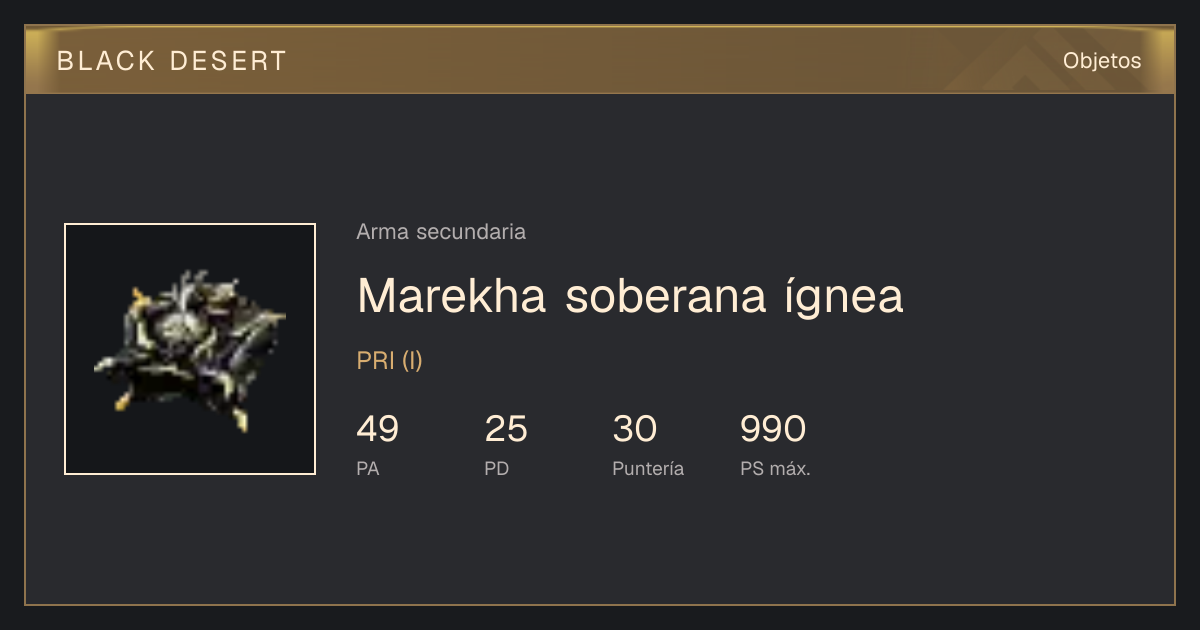Select the PA value 49
Image resolution: width=1200 pixels, height=630 pixels.
point(378,429)
